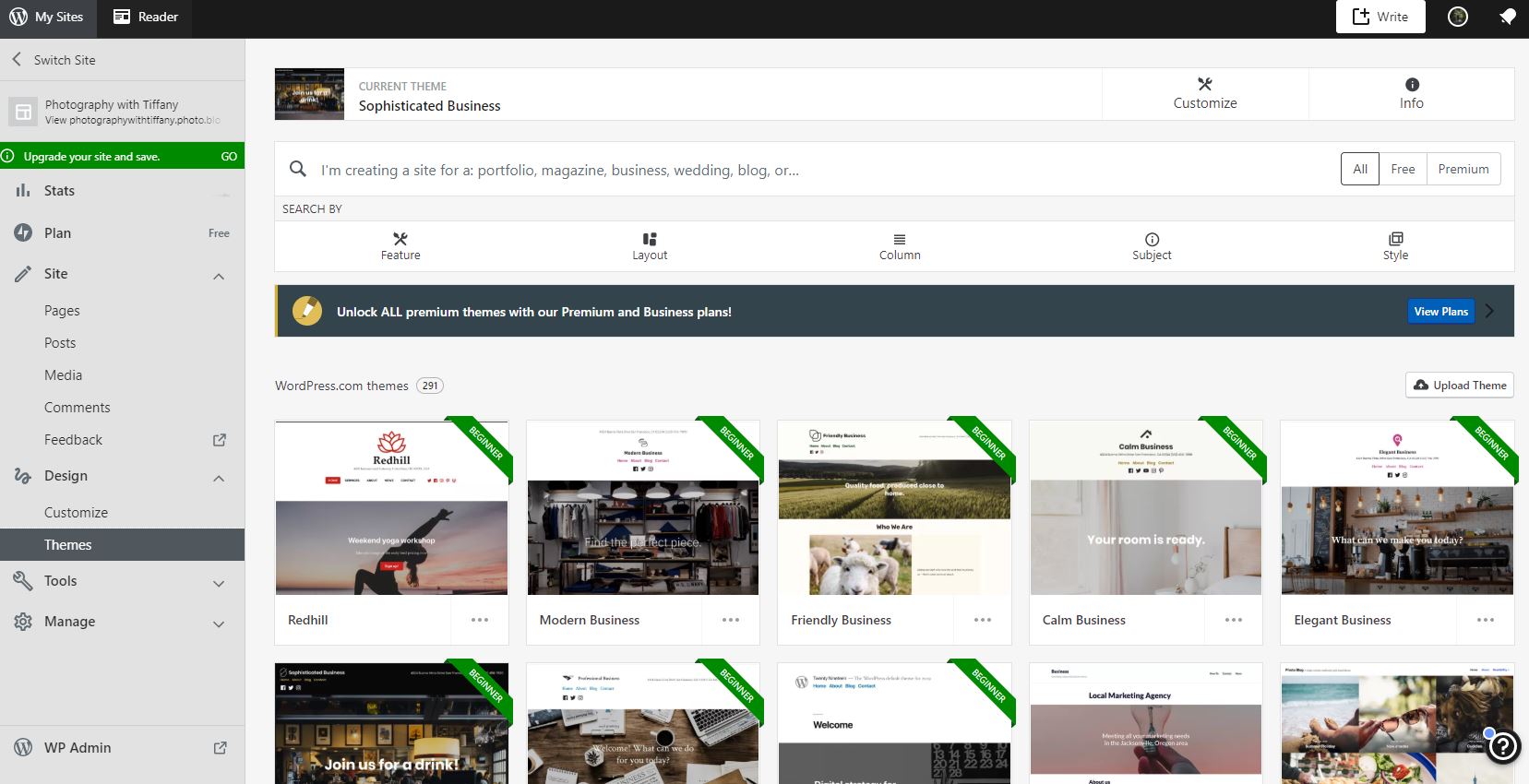Click the Upload Theme button
1529x784 pixels.
coord(1460,386)
